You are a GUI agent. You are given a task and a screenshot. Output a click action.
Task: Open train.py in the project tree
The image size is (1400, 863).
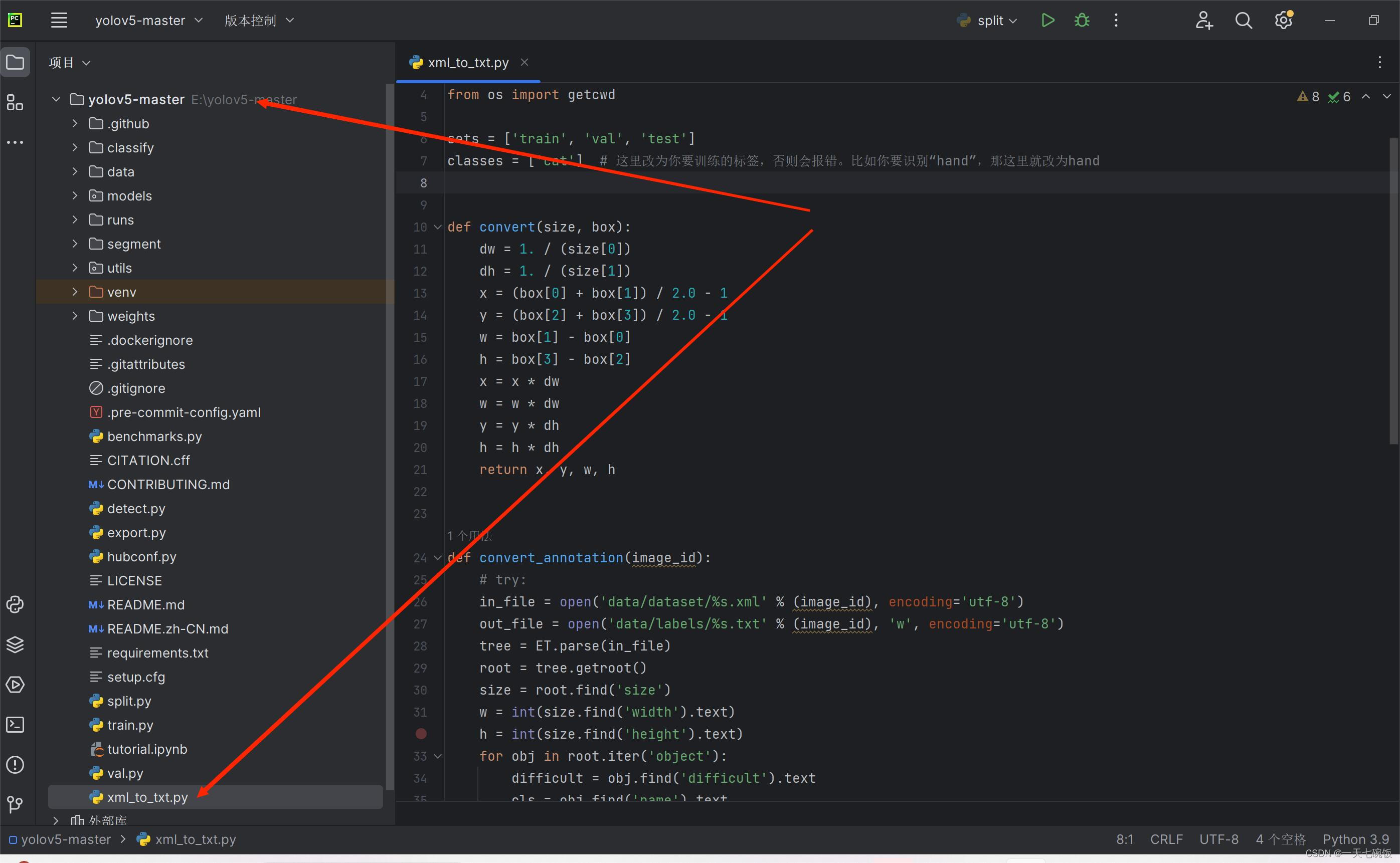point(129,725)
